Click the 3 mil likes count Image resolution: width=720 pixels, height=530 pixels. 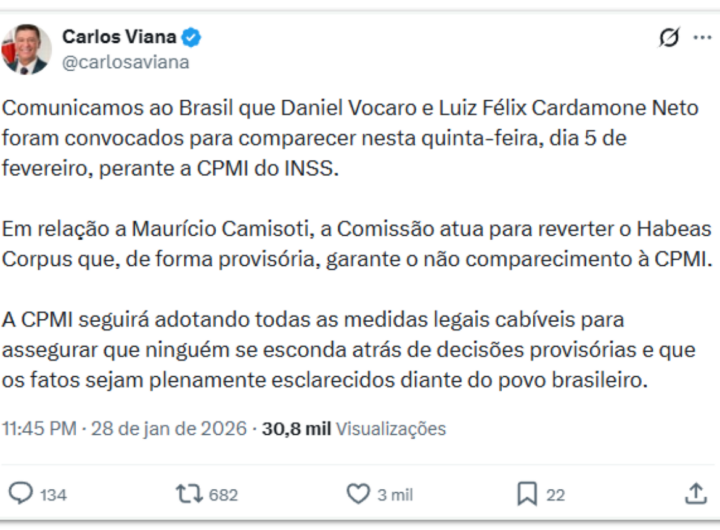[x=394, y=494]
